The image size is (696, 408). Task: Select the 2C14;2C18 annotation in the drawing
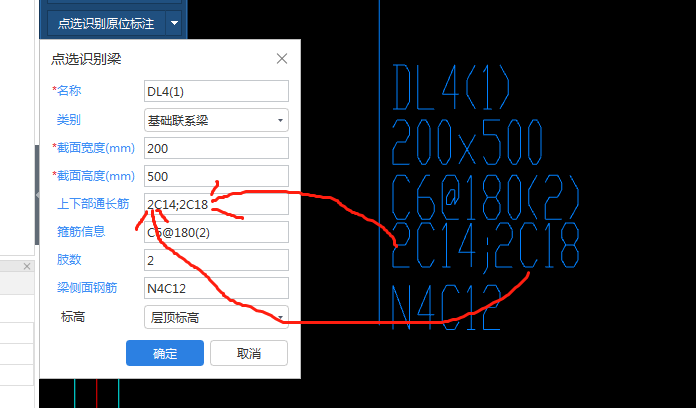tap(485, 246)
